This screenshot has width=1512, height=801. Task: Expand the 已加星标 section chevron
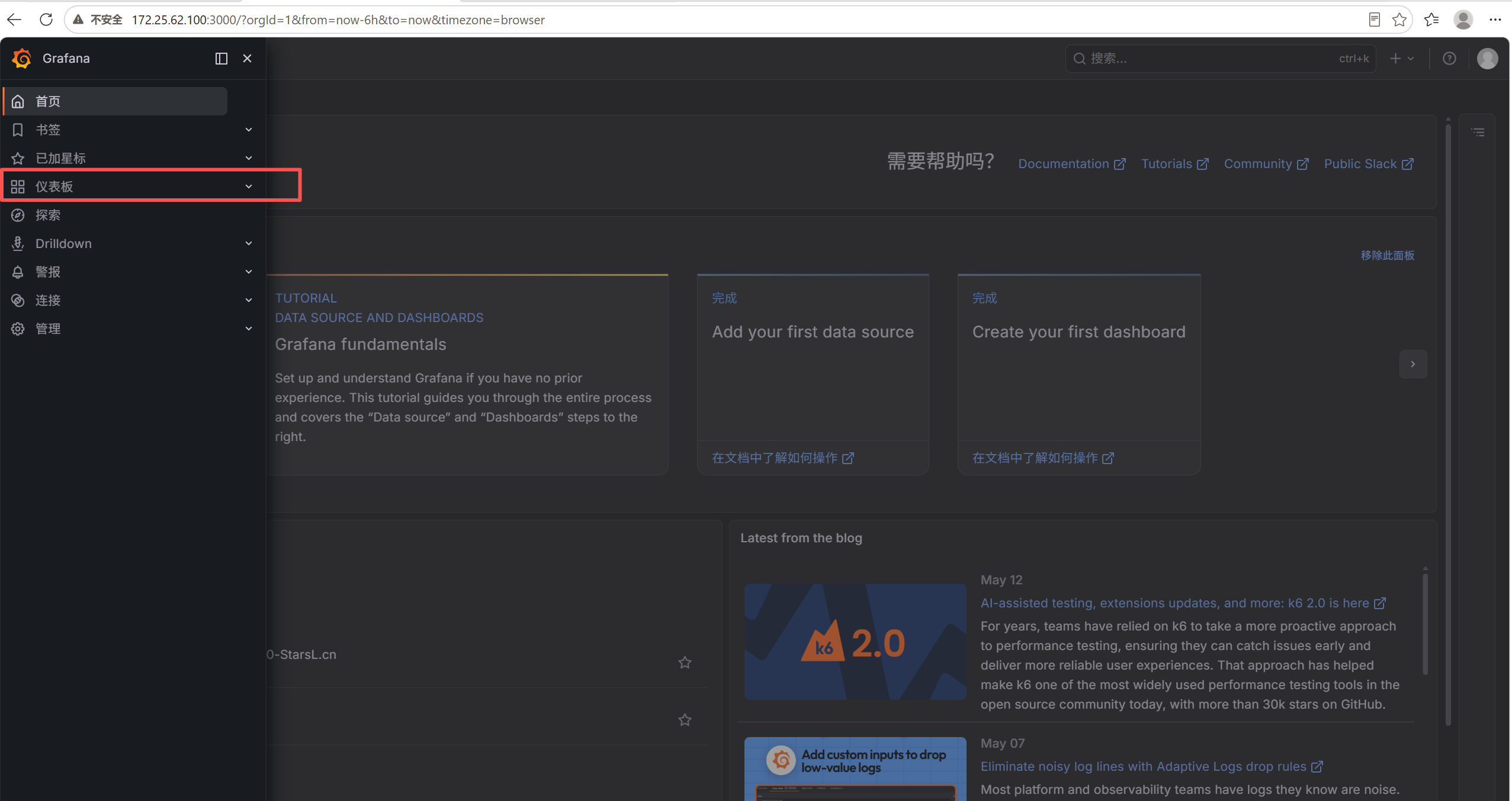(249, 158)
